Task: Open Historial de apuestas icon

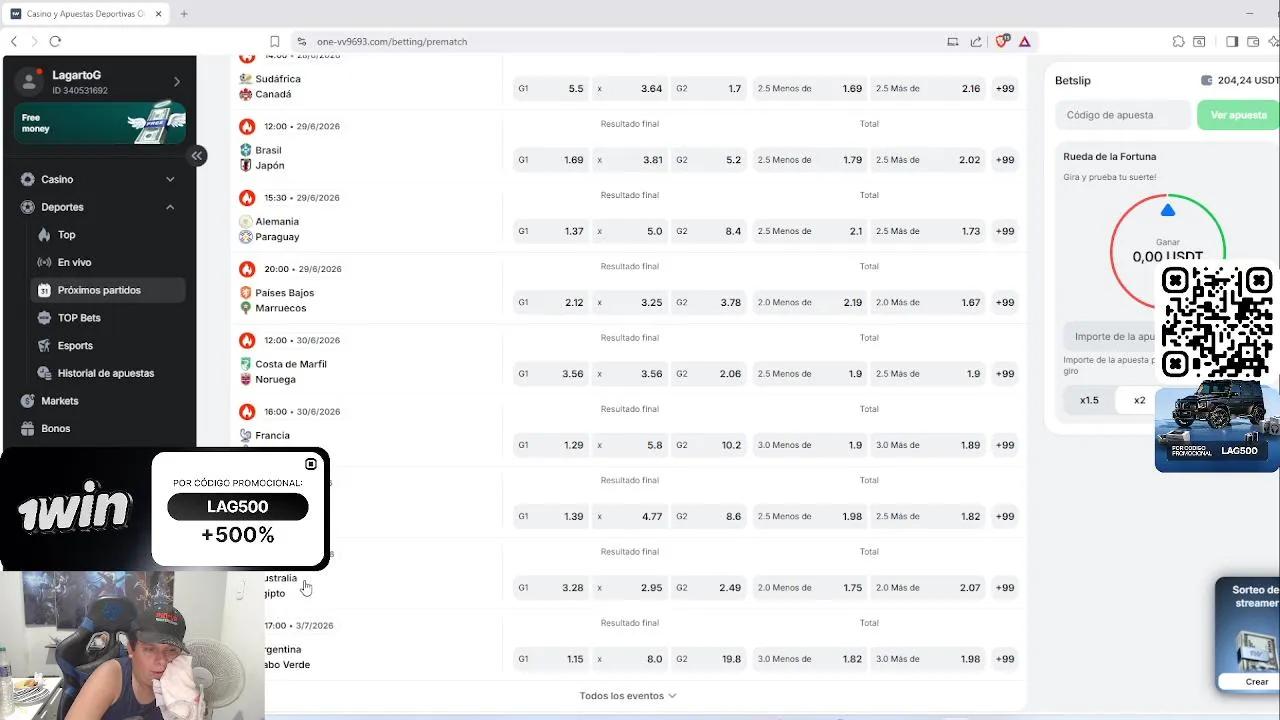Action: [x=44, y=373]
